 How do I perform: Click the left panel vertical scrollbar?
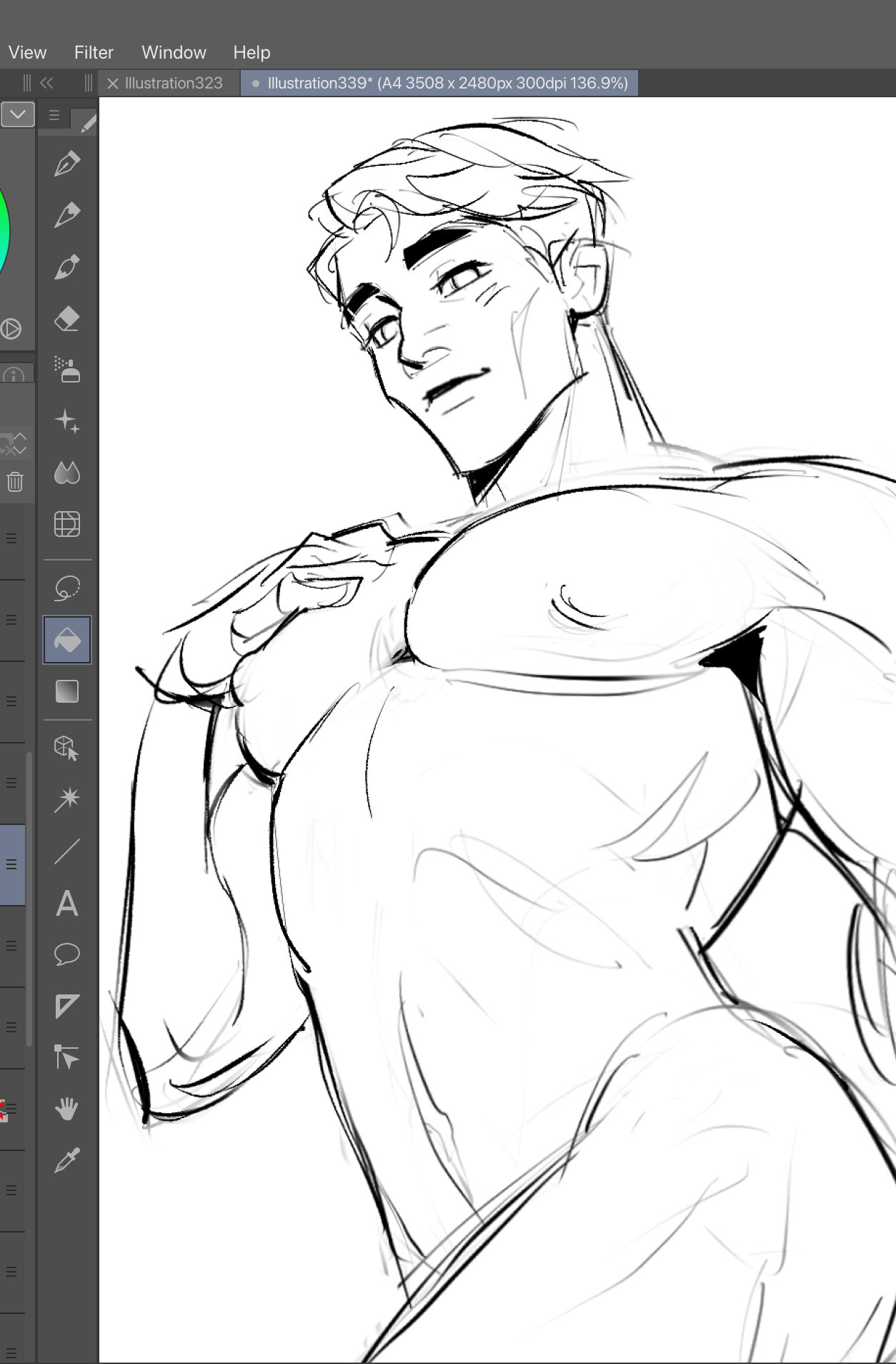29,899
